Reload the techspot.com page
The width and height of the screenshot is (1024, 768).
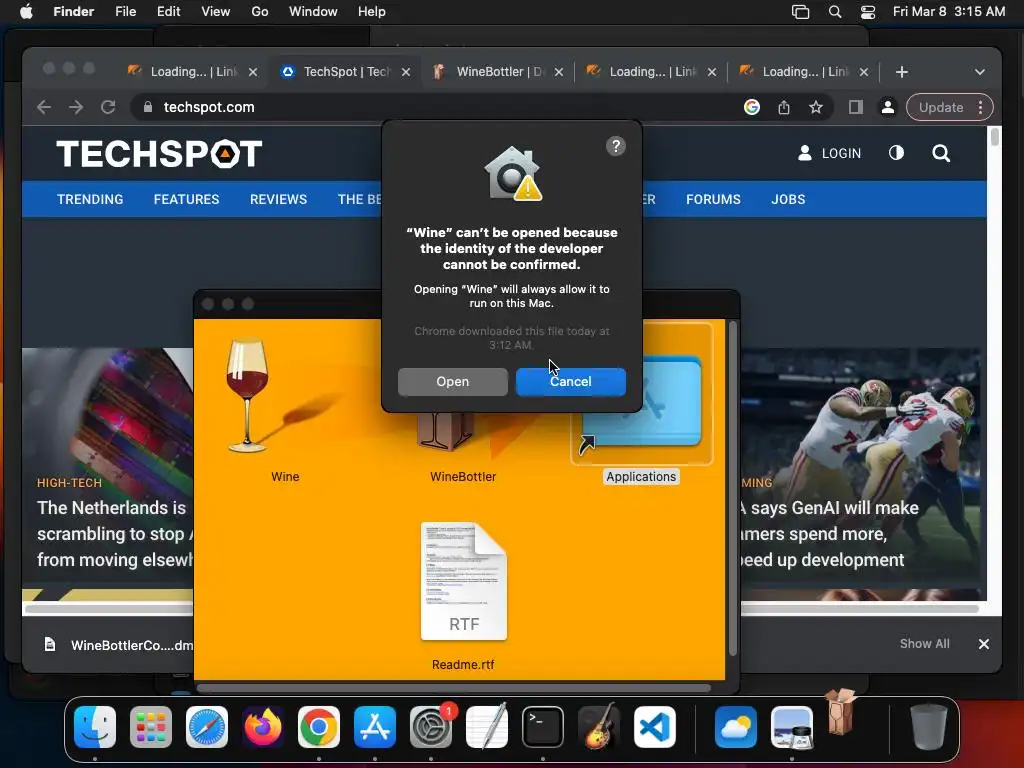click(x=108, y=107)
